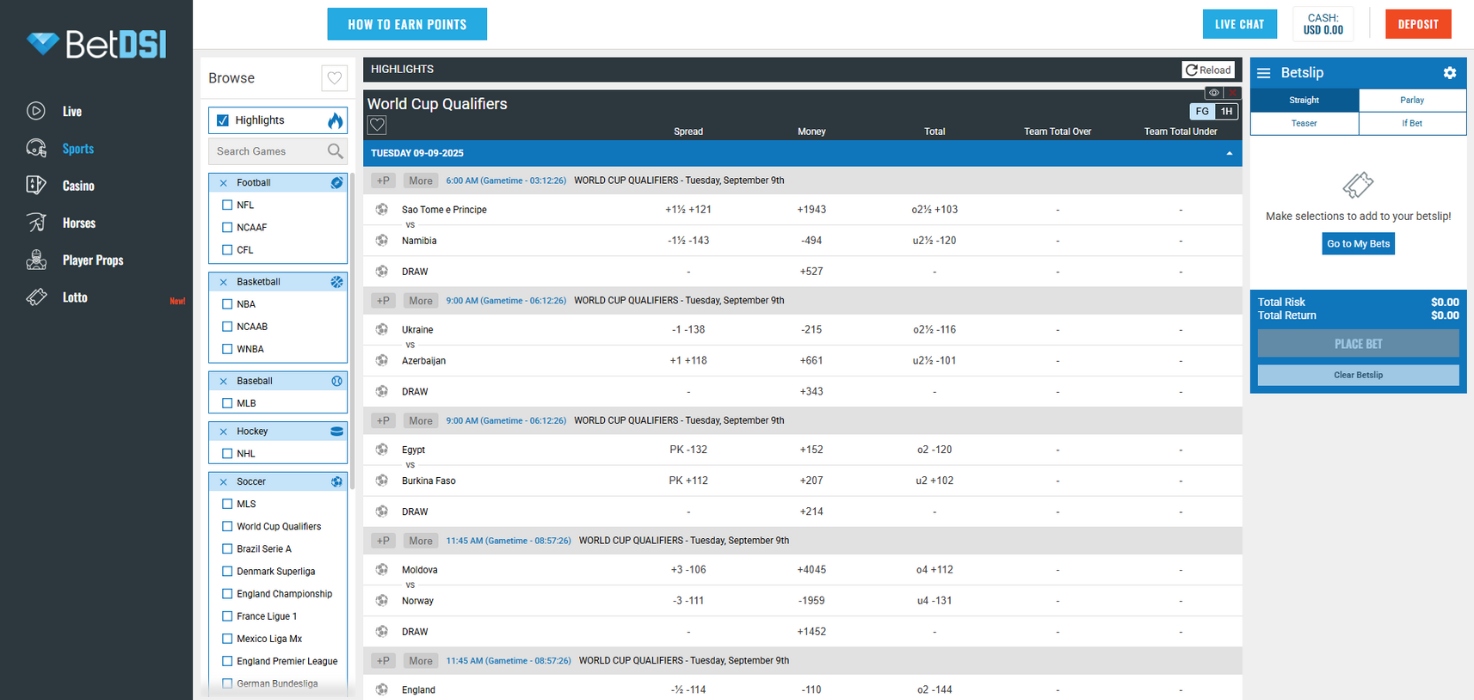
Task: Click the soccer ball icon beside Egypt
Action: tap(381, 449)
